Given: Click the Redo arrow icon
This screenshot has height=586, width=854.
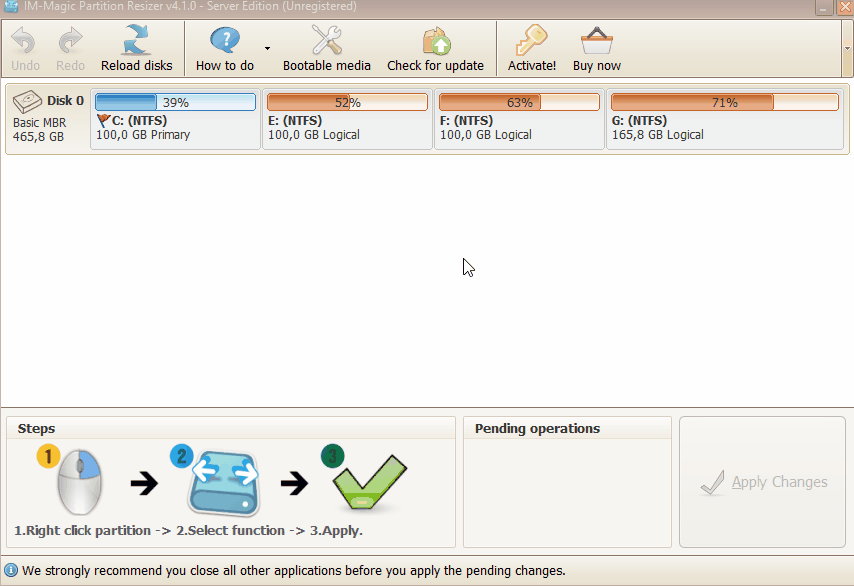Looking at the screenshot, I should [x=70, y=41].
